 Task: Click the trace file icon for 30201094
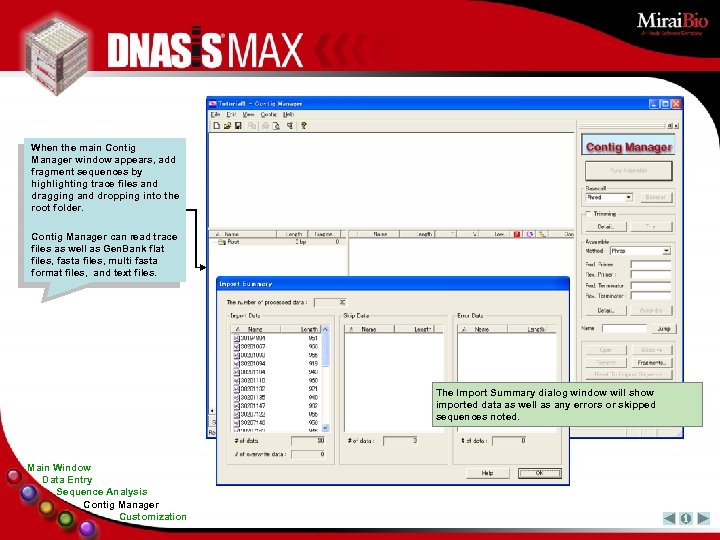coord(236,364)
